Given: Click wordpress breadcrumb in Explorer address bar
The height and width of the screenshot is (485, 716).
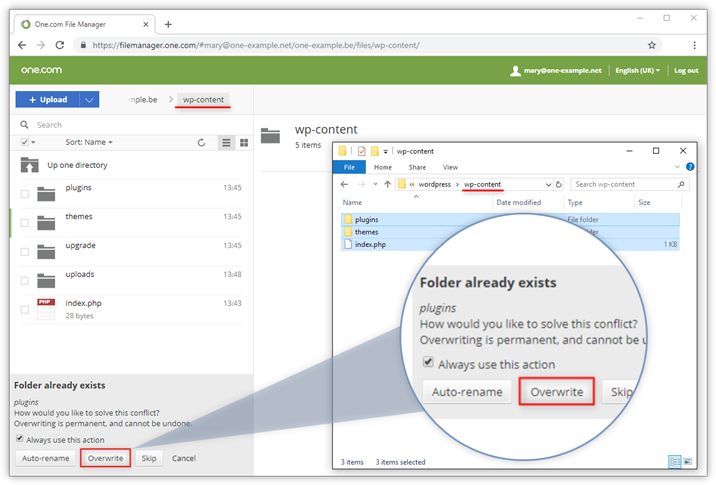Looking at the screenshot, I should click(x=434, y=185).
